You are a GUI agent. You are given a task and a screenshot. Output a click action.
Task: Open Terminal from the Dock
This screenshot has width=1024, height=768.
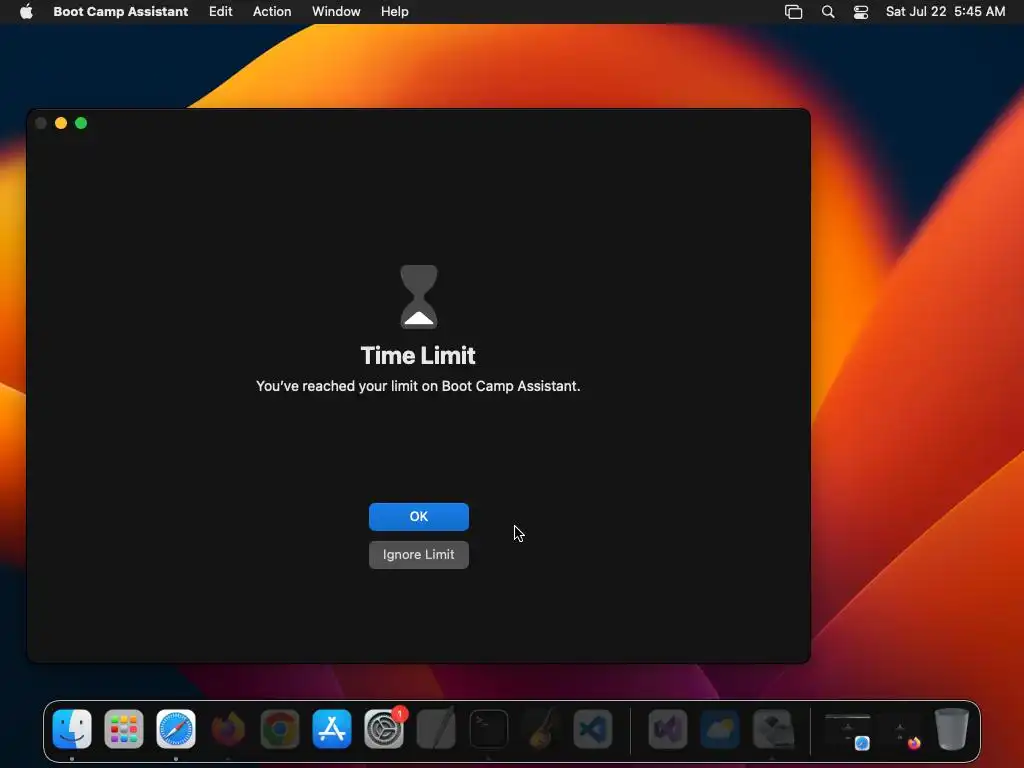488,729
